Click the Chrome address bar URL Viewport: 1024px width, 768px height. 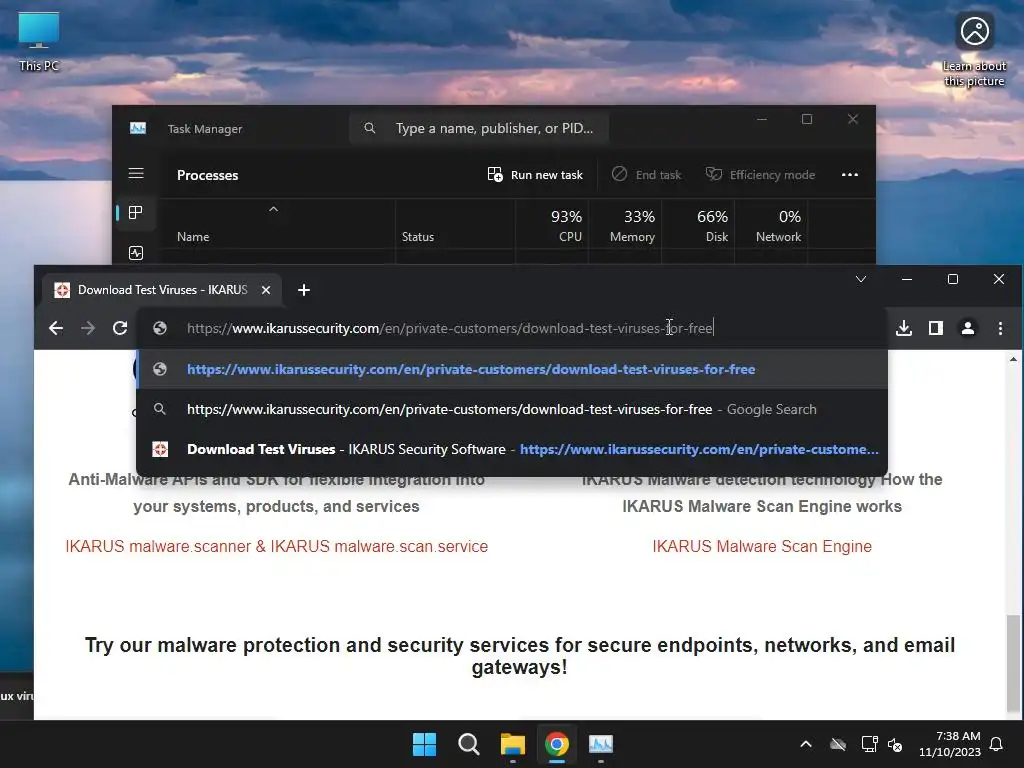[x=449, y=328]
